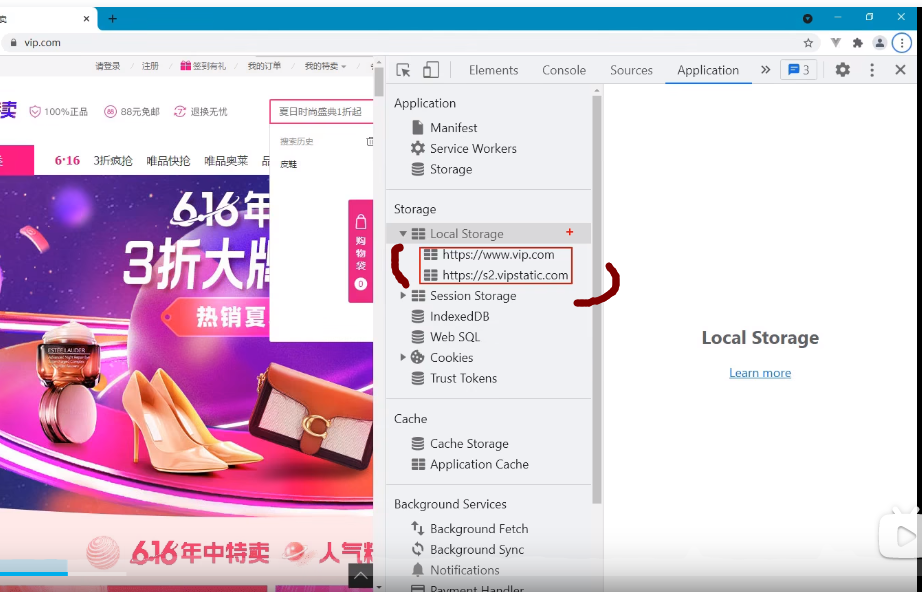Click the Service Workers gear icon
922x592 pixels.
click(x=417, y=148)
